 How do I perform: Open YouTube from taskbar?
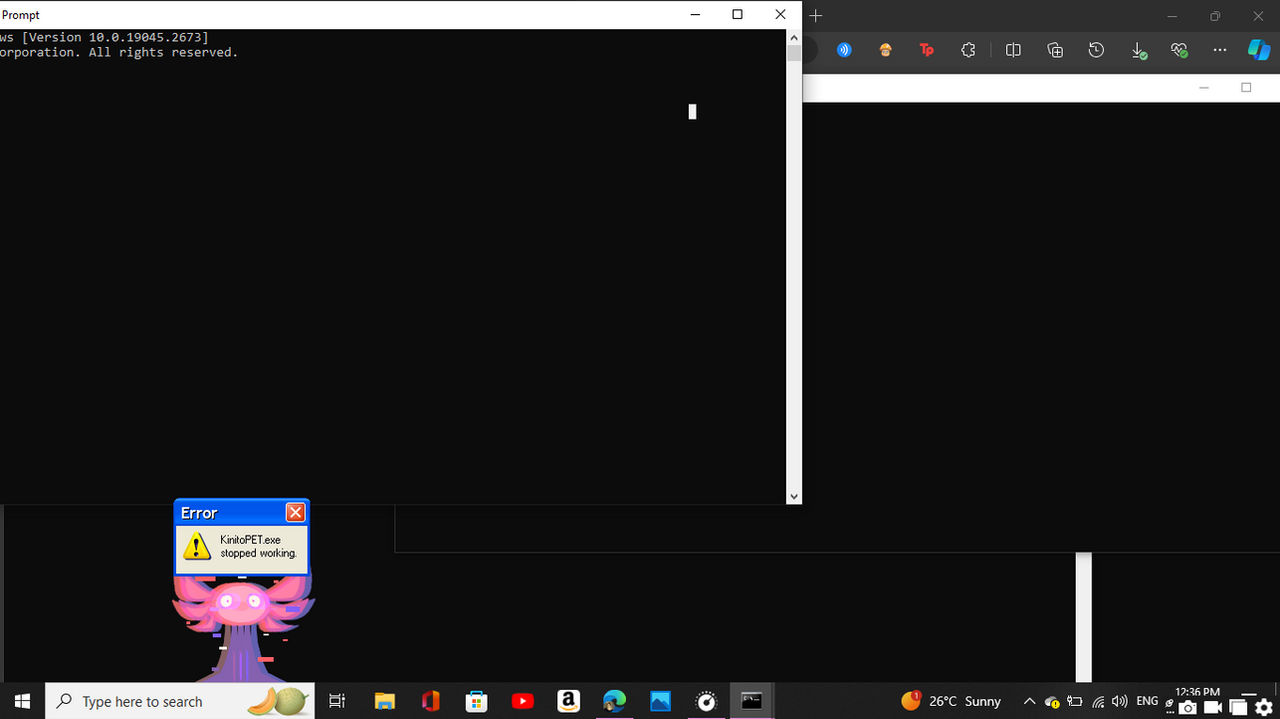[x=522, y=701]
